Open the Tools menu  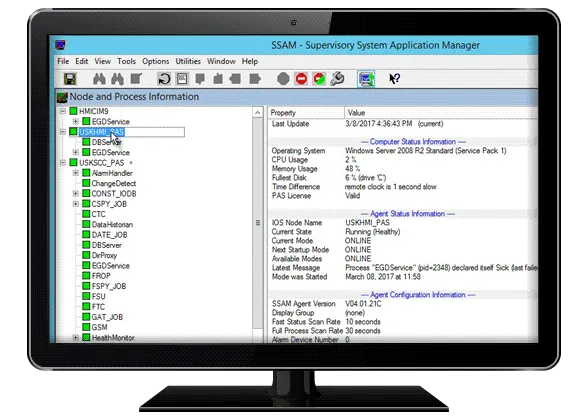point(127,61)
